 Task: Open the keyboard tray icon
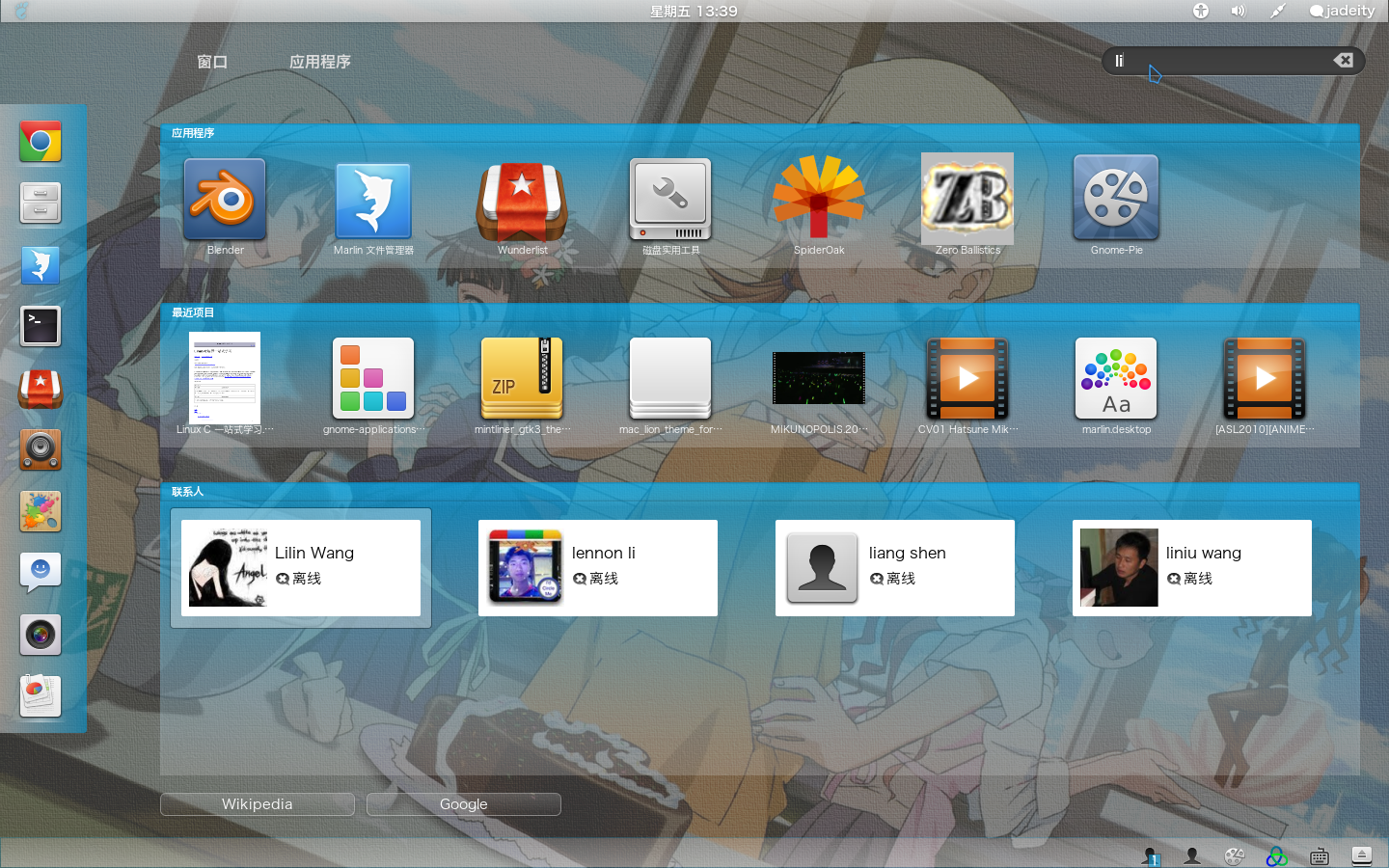pos(1320,855)
